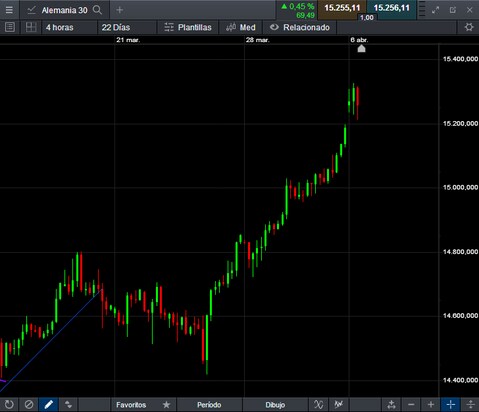The image size is (479, 412).
Task: Click the clear drawings icon
Action: tap(29, 405)
